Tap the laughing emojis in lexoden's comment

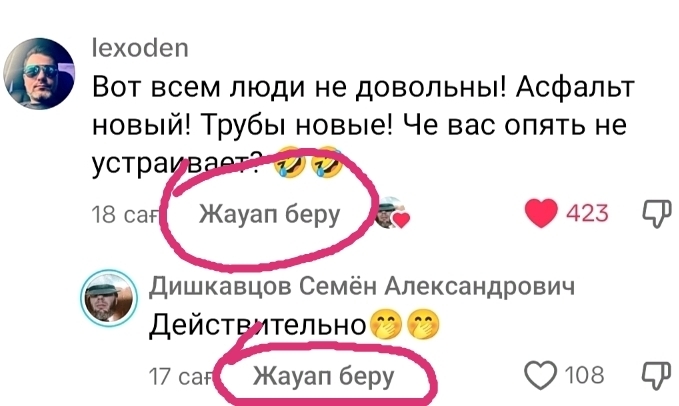pos(307,163)
